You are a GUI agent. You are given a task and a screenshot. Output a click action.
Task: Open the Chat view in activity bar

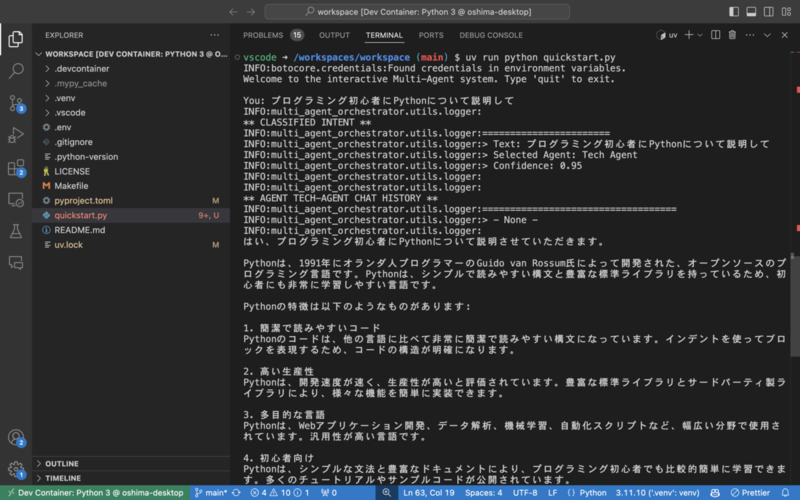tap(16, 263)
